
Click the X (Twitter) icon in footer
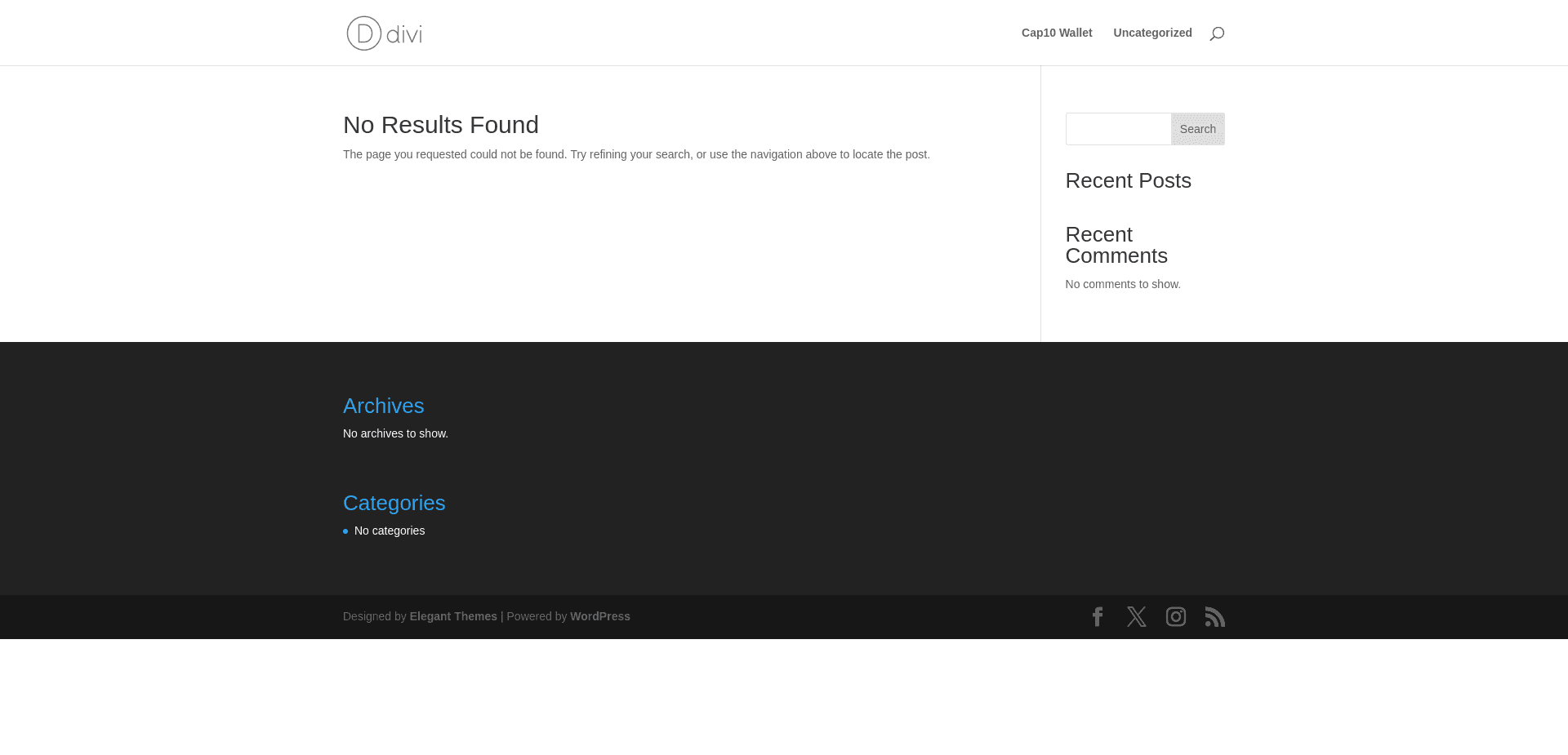[1137, 617]
